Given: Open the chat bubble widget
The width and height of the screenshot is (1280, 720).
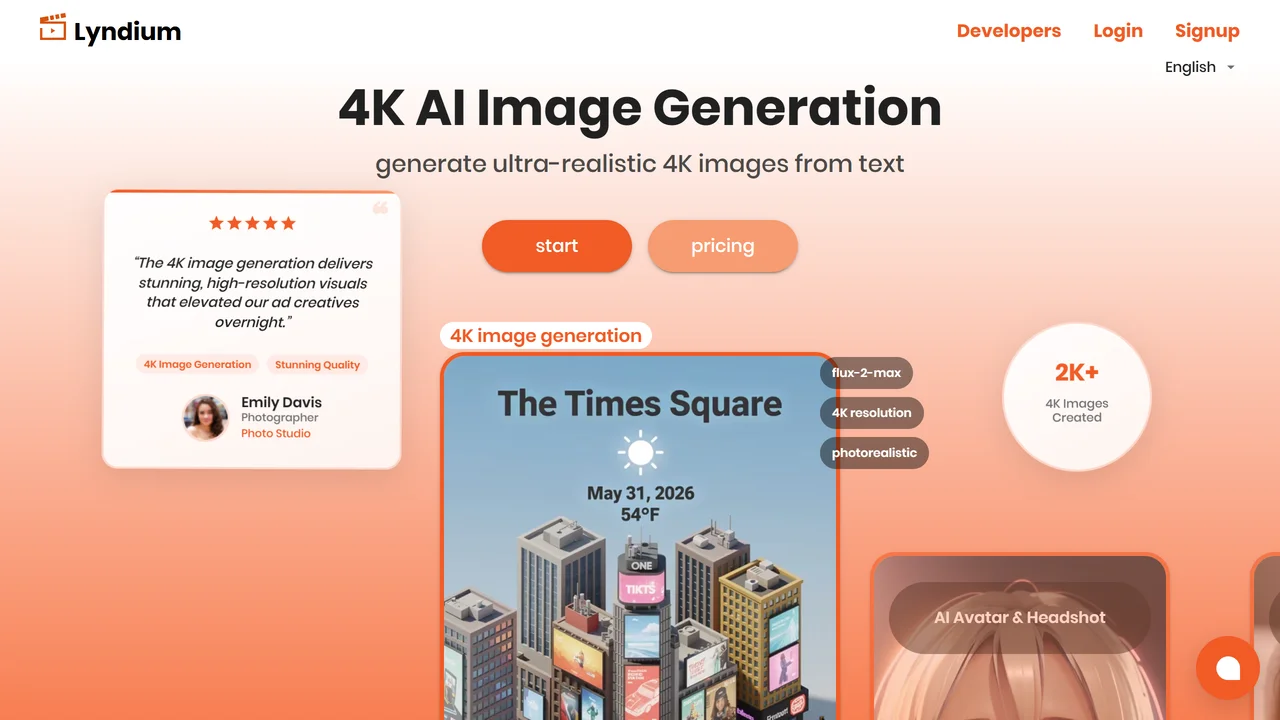Looking at the screenshot, I should pyautogui.click(x=1228, y=668).
